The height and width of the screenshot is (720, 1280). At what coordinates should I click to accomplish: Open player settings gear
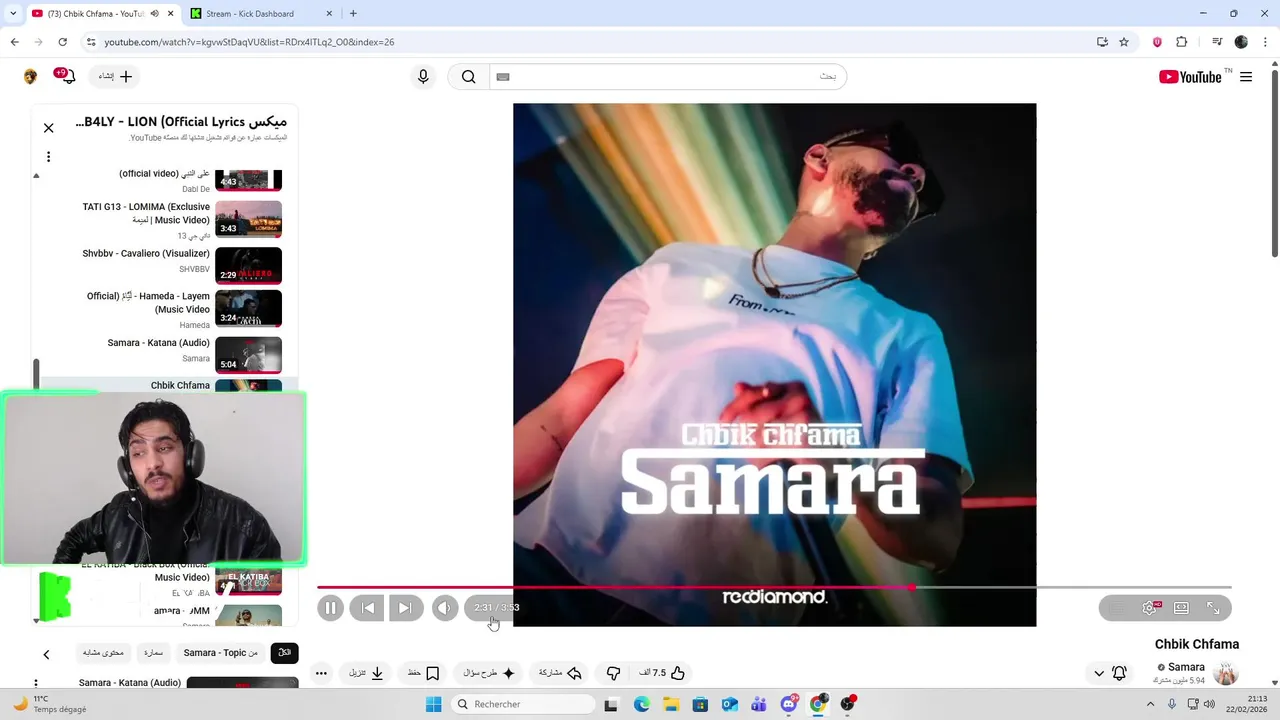pyautogui.click(x=1150, y=608)
